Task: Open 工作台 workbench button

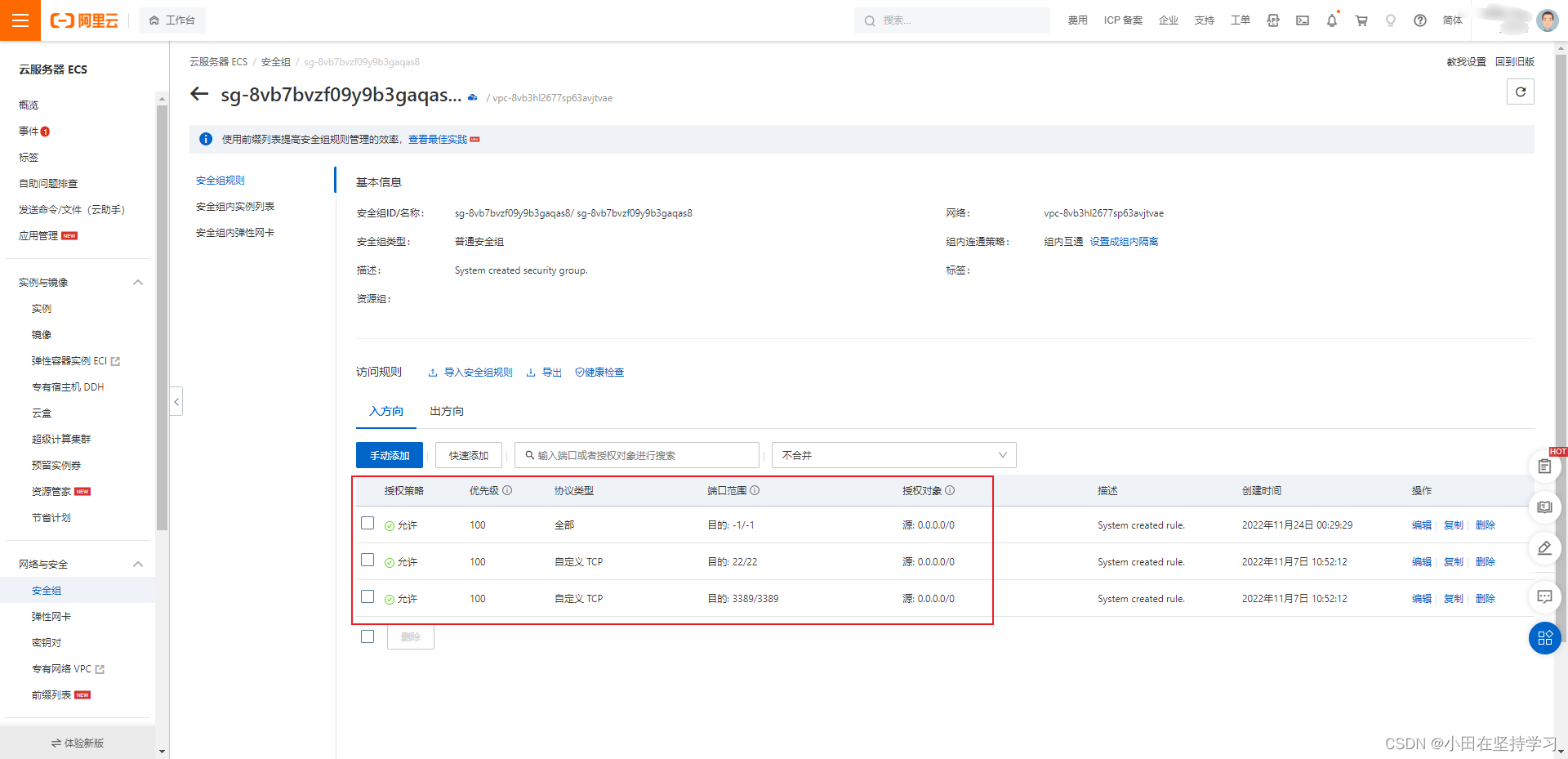Action: [x=172, y=20]
